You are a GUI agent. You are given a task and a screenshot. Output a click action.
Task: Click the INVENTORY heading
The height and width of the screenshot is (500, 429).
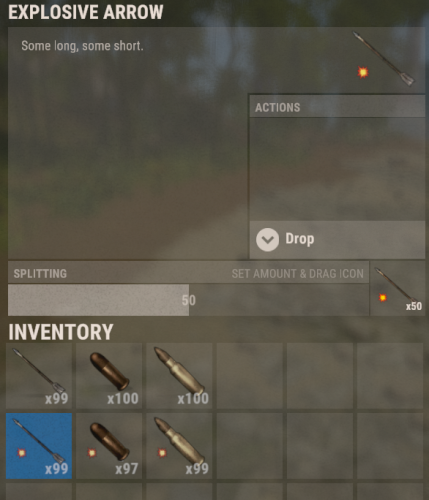61,332
